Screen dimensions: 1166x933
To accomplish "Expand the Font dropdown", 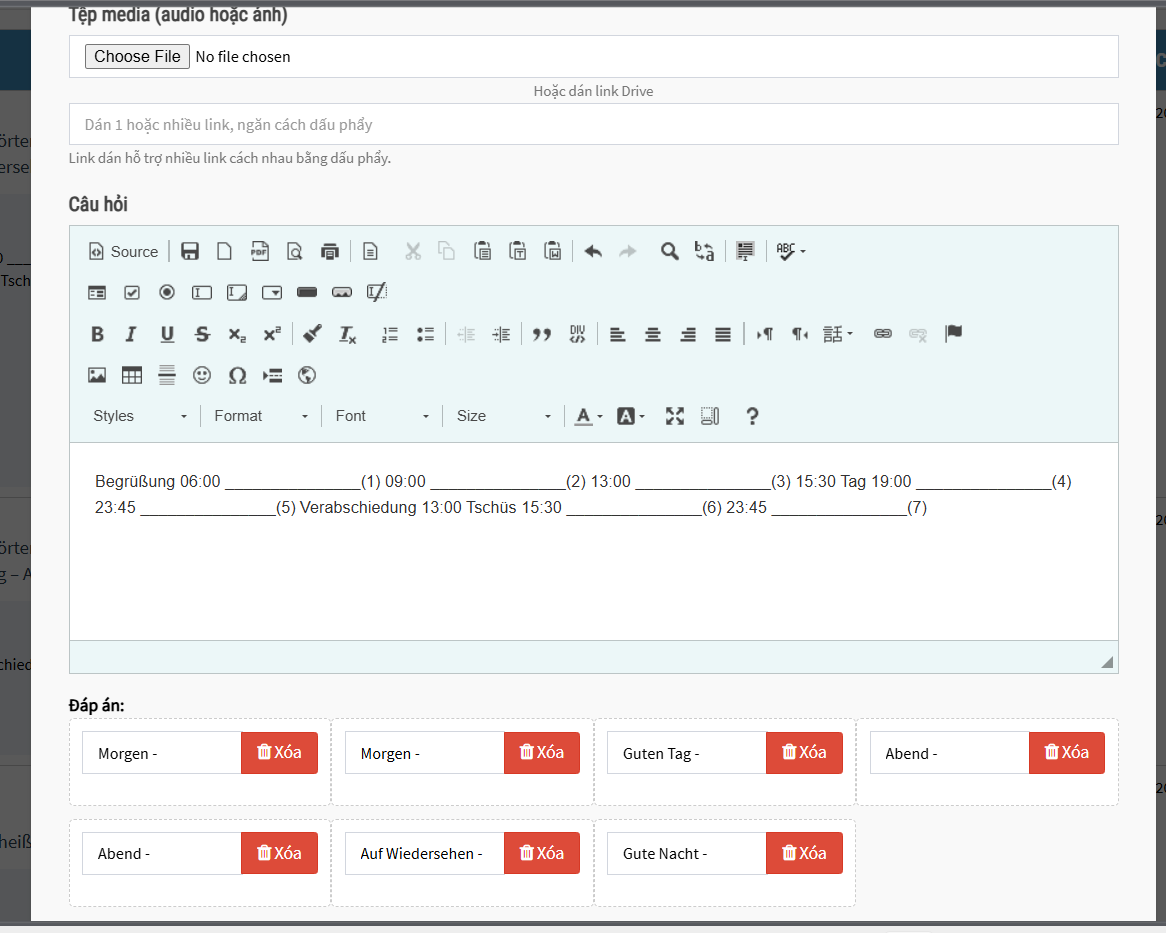I will point(382,416).
